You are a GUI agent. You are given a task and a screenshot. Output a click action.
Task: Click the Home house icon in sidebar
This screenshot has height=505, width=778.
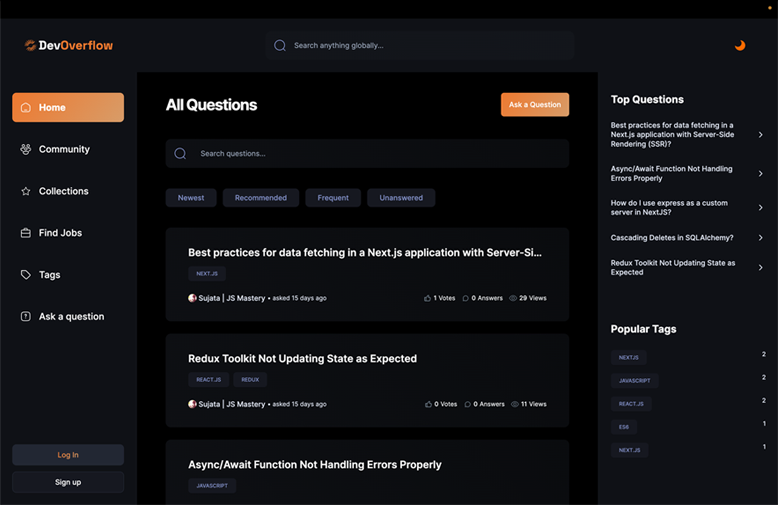click(26, 108)
